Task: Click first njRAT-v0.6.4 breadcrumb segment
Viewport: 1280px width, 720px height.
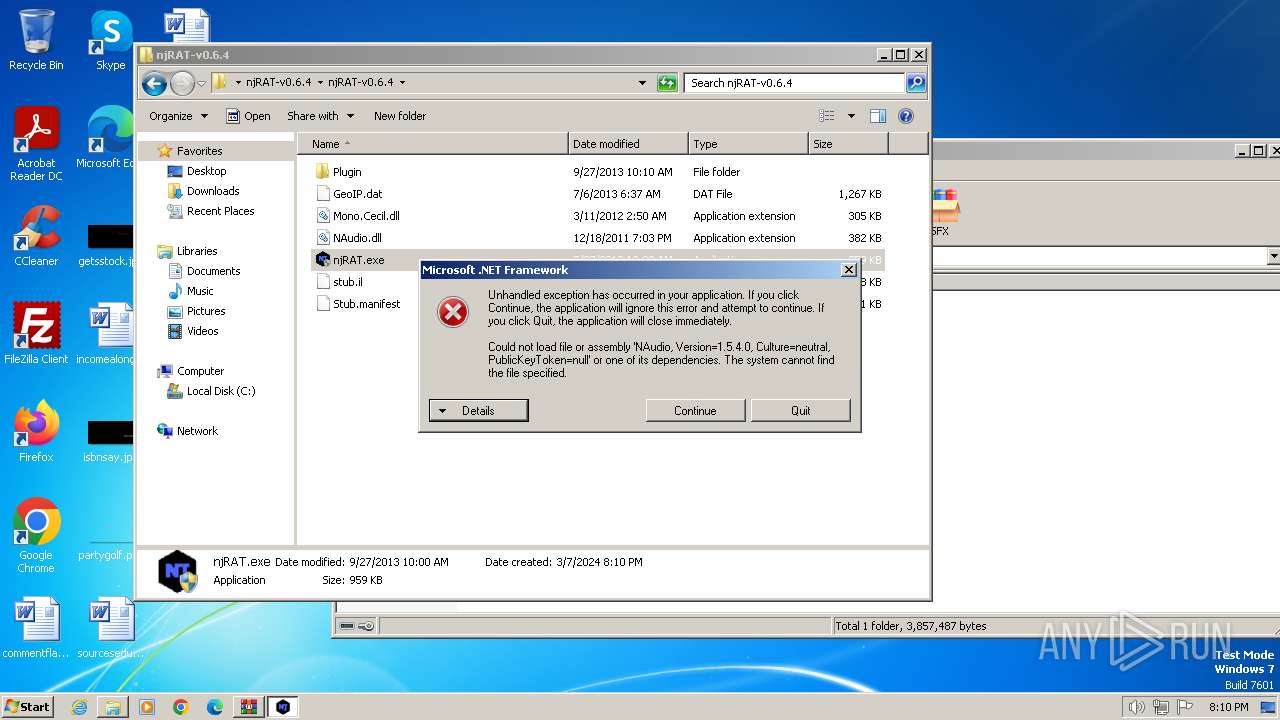Action: click(278, 82)
